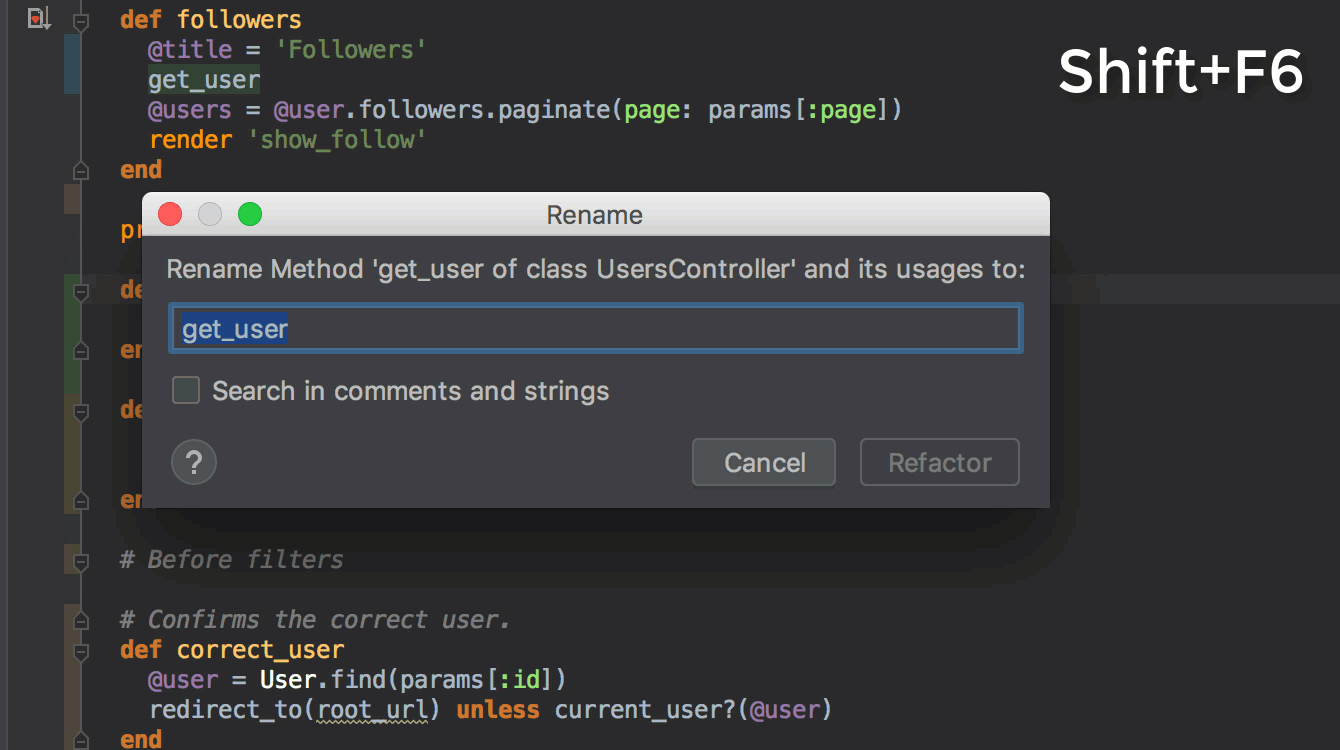Click the 'Search in comments and strings' label

click(x=411, y=390)
